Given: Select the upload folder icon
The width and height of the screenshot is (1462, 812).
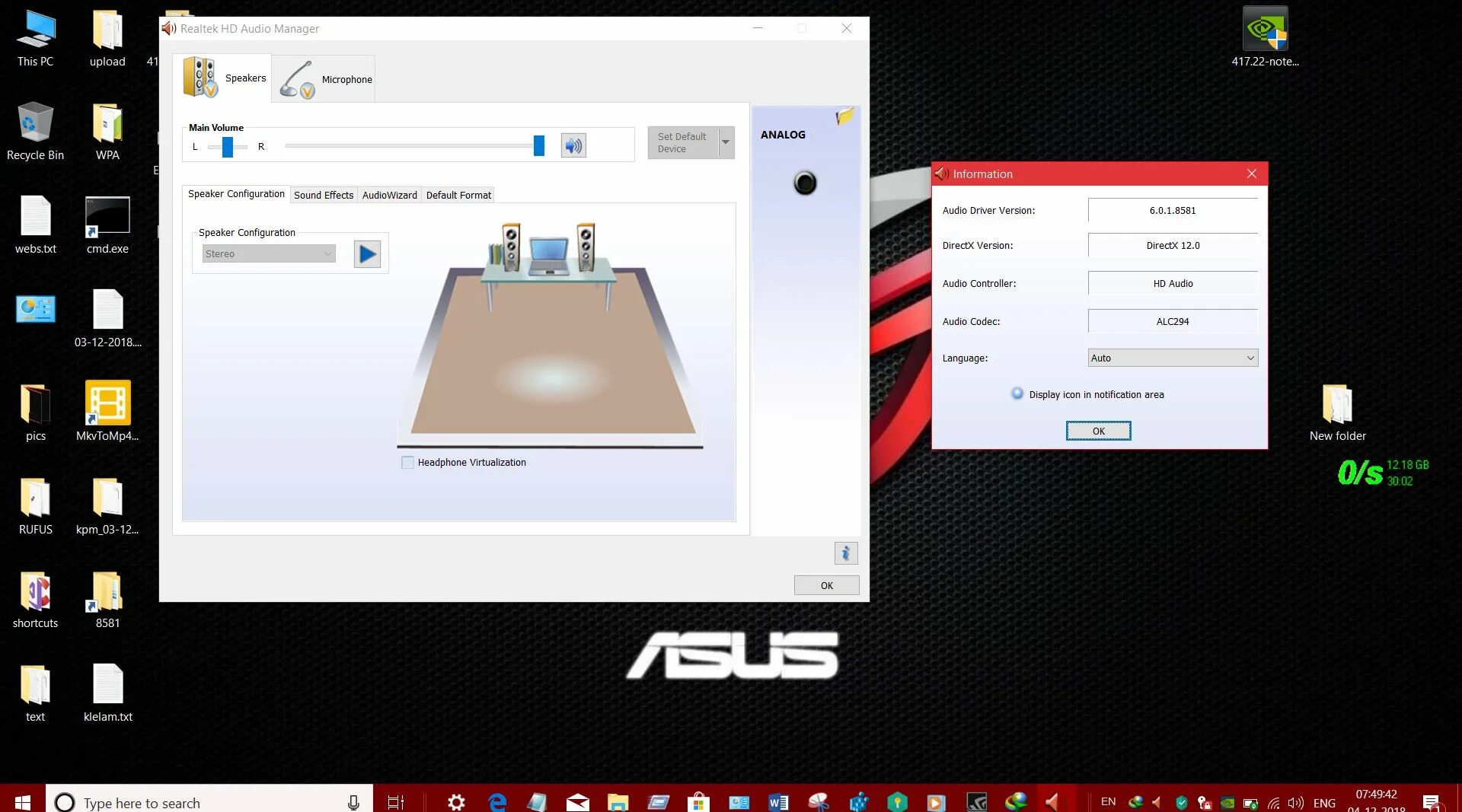Looking at the screenshot, I should [107, 39].
